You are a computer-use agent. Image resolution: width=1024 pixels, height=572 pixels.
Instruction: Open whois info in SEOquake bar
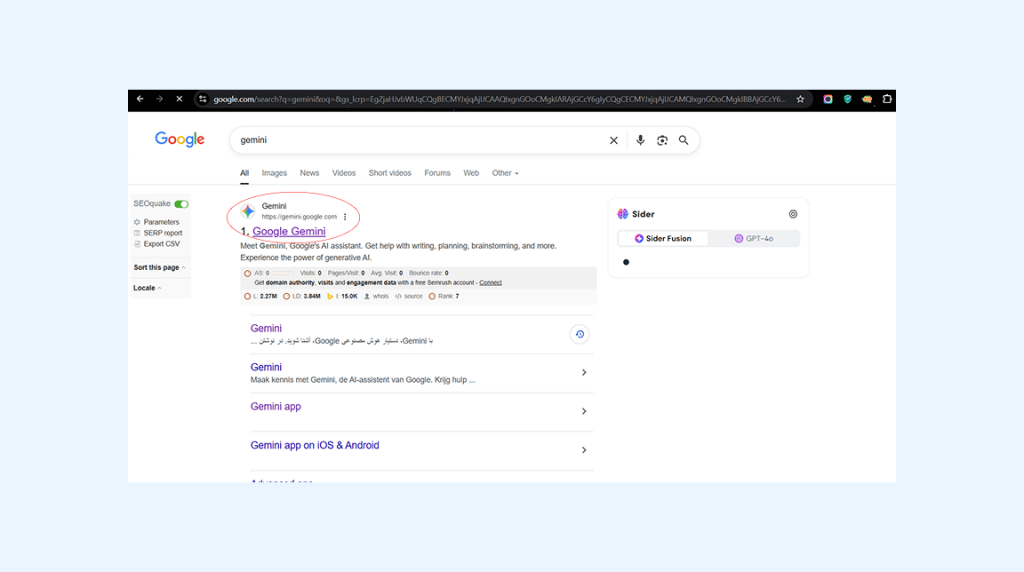pos(376,296)
